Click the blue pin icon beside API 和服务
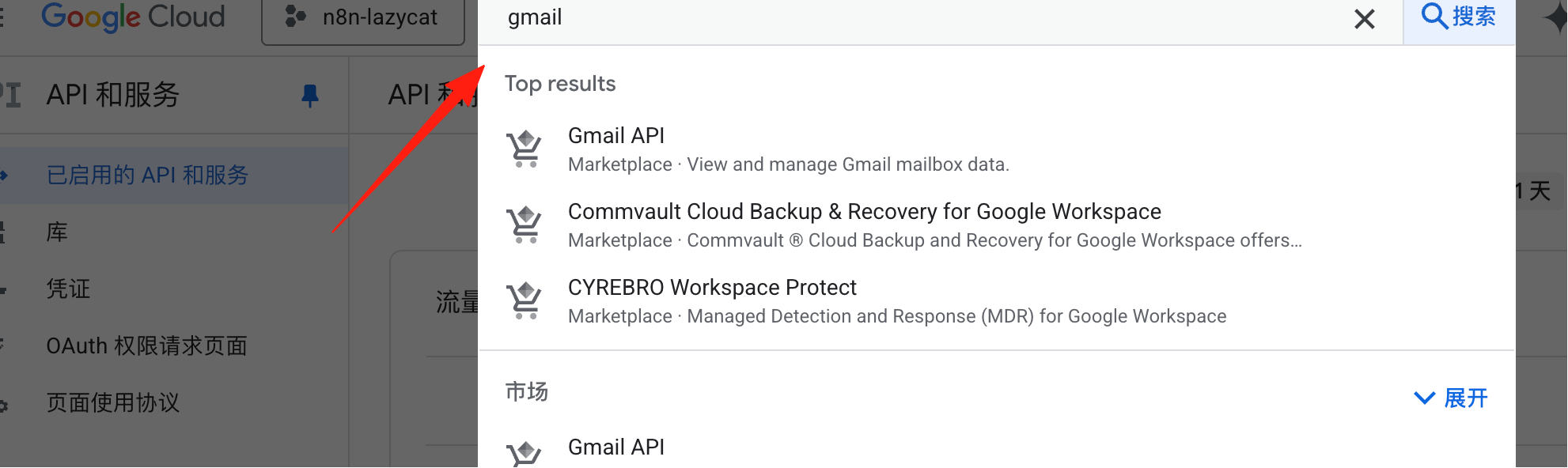The width and height of the screenshot is (1568, 468). click(310, 96)
